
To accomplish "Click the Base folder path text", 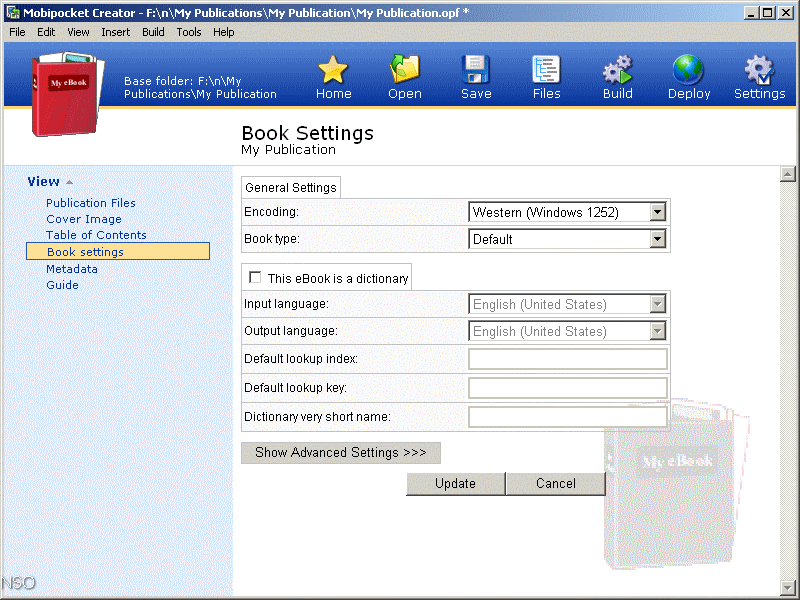I will 200,87.
